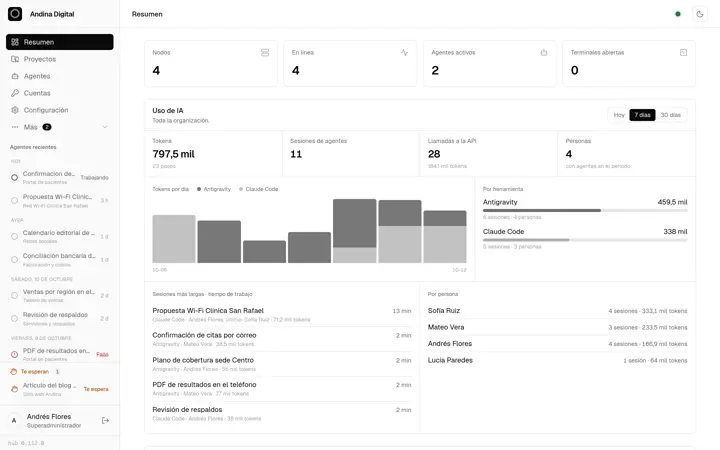Click the Terminales abiertas terminal icon
This screenshot has width=720, height=450.
click(683, 52)
